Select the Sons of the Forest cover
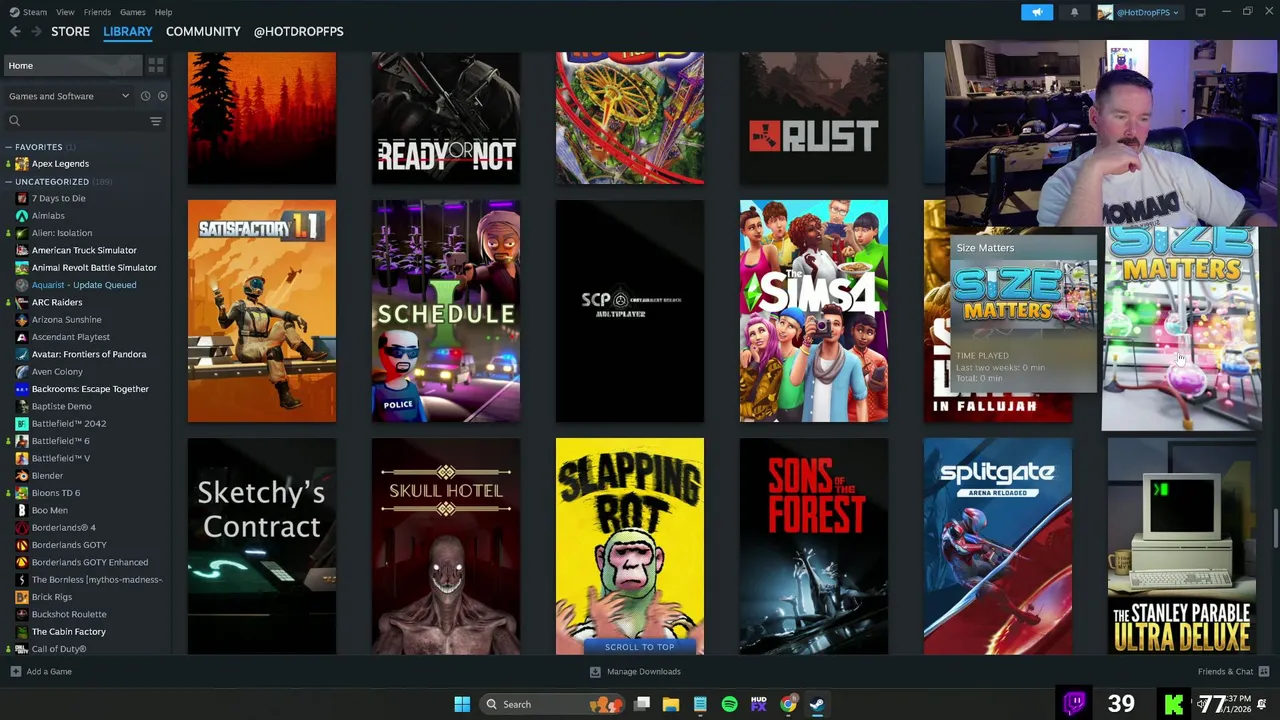 tap(814, 546)
